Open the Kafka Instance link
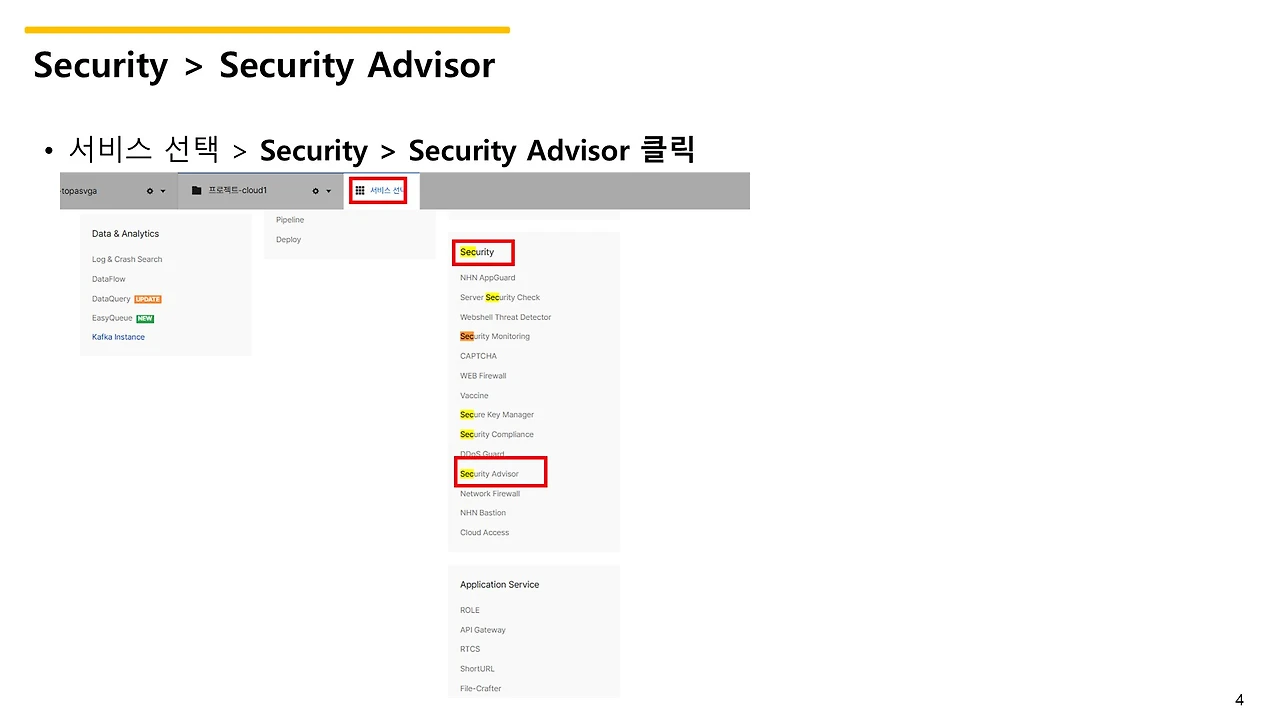This screenshot has height=720, width=1280. coord(118,337)
